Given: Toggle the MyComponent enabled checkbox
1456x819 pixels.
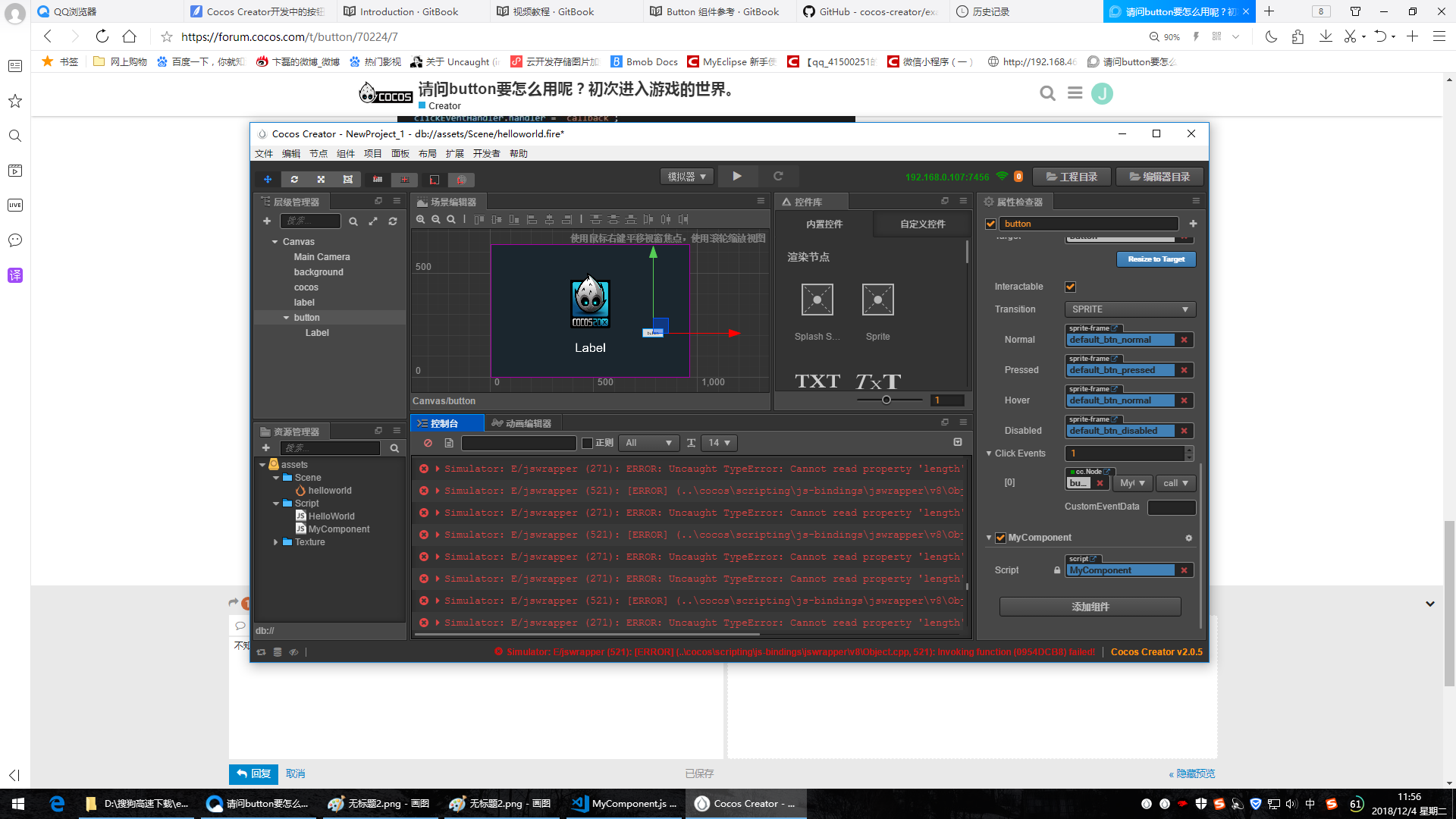Looking at the screenshot, I should (1000, 538).
